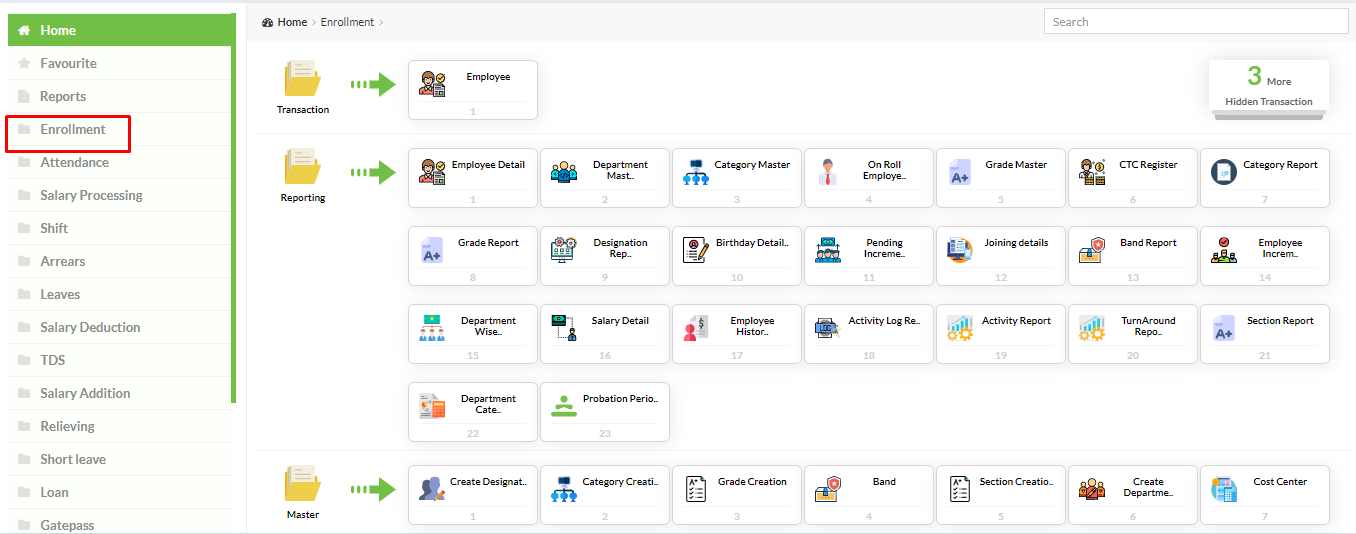Open the Grade Master A+ icon
This screenshot has height=534, width=1356.
pos(960,172)
